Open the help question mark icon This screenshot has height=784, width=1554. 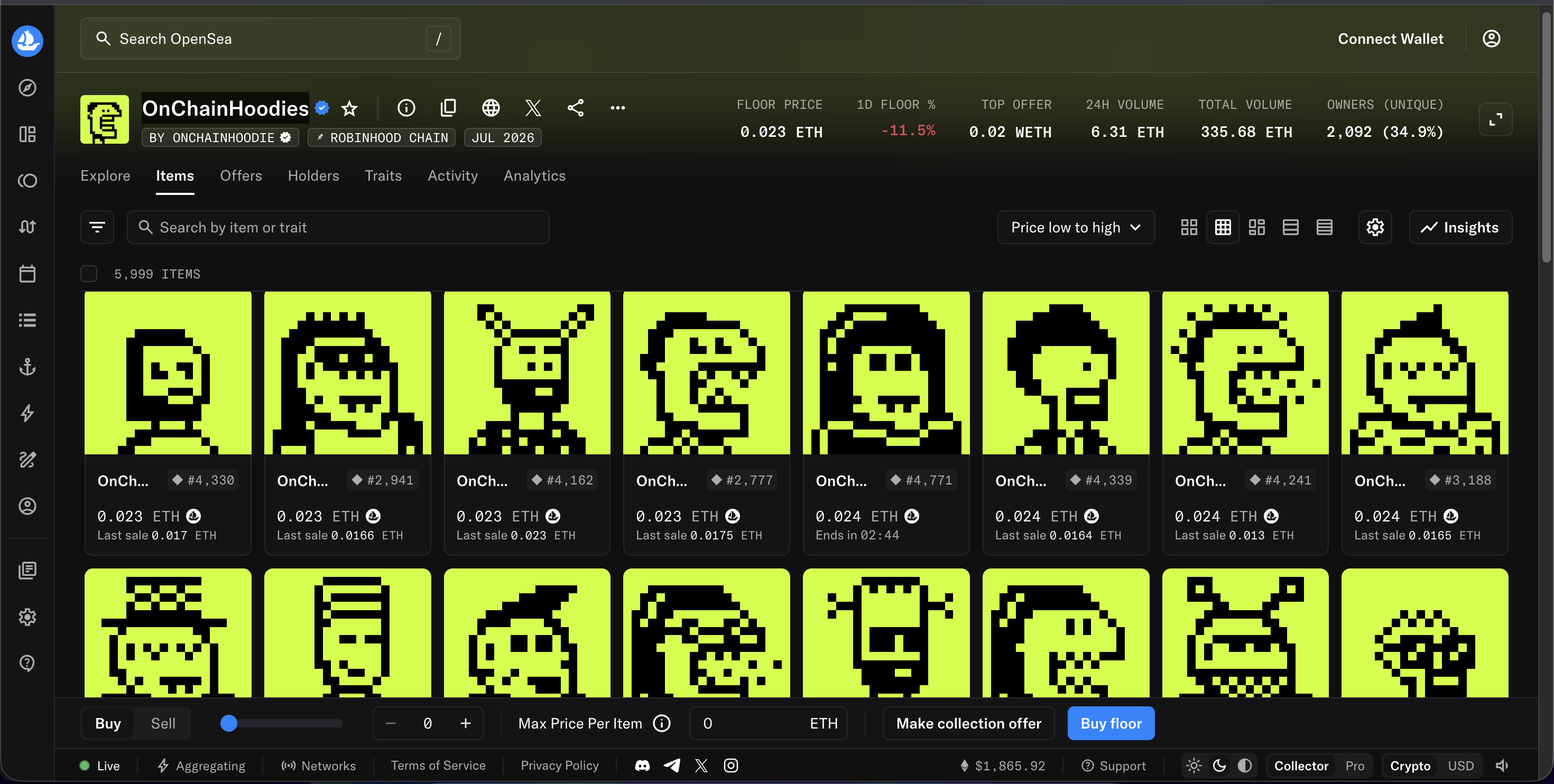pyautogui.click(x=27, y=663)
